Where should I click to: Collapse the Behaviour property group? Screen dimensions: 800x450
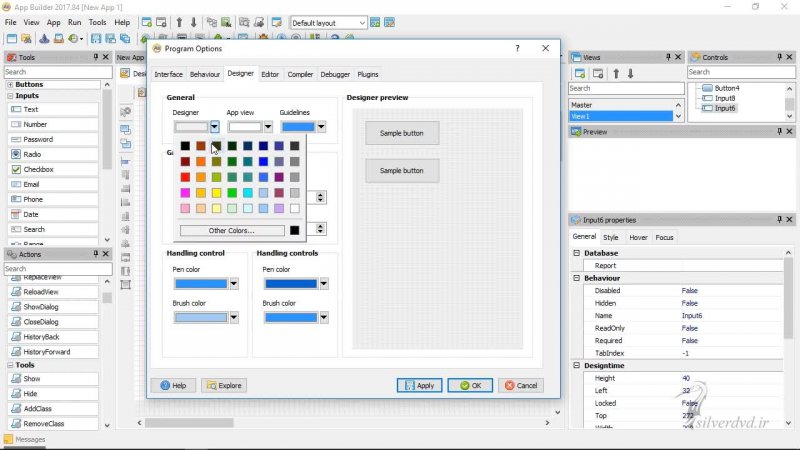point(577,278)
